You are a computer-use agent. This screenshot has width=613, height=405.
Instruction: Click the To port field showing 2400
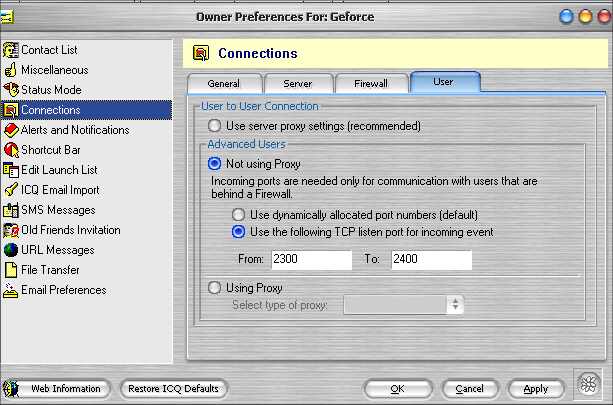[432, 259]
